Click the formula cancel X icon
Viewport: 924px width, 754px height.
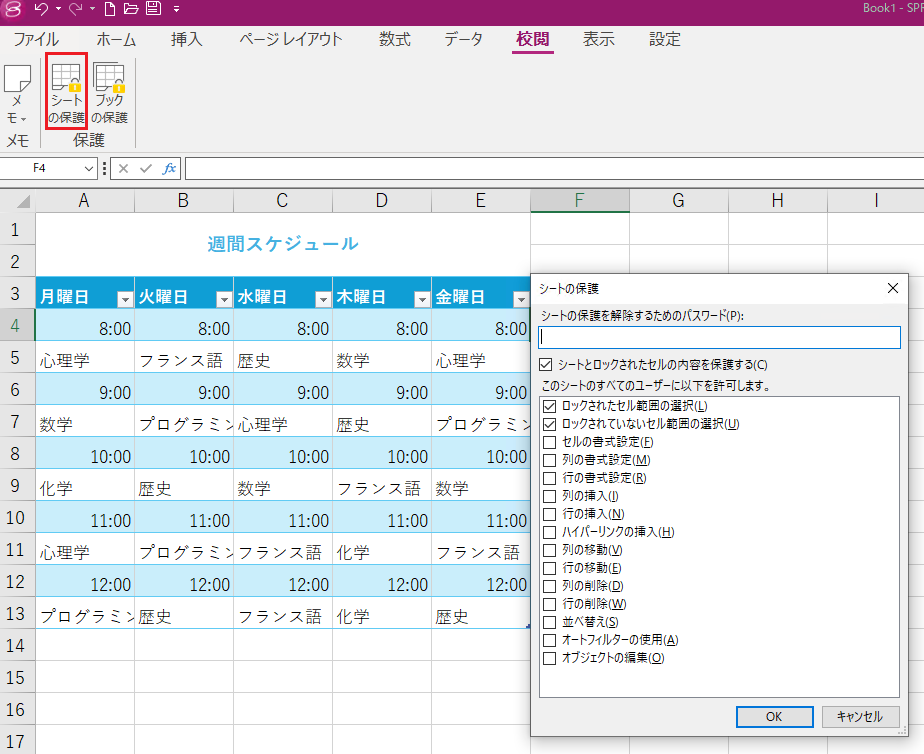[123, 168]
